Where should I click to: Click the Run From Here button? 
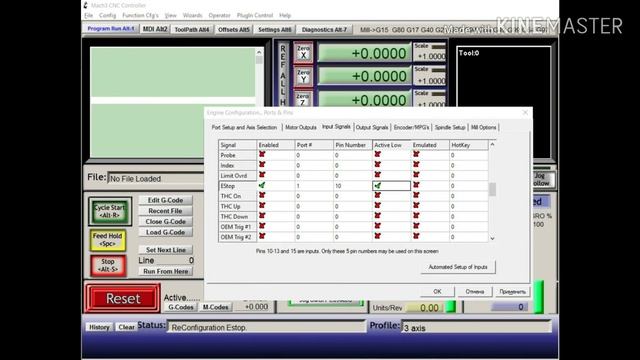(165, 271)
